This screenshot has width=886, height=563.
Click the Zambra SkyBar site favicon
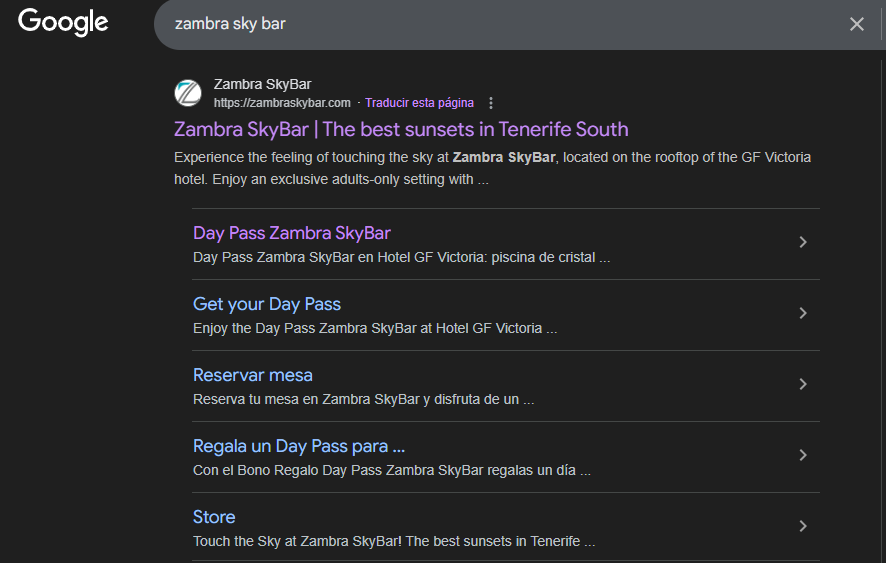[188, 93]
